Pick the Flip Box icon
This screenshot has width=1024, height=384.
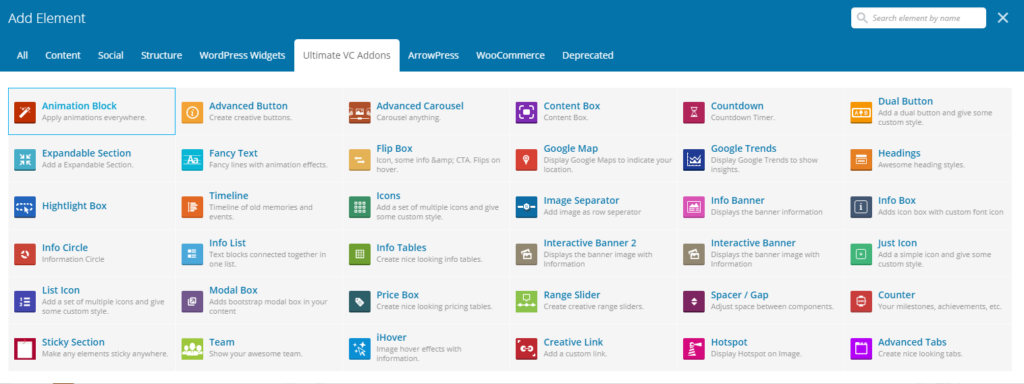click(x=359, y=159)
